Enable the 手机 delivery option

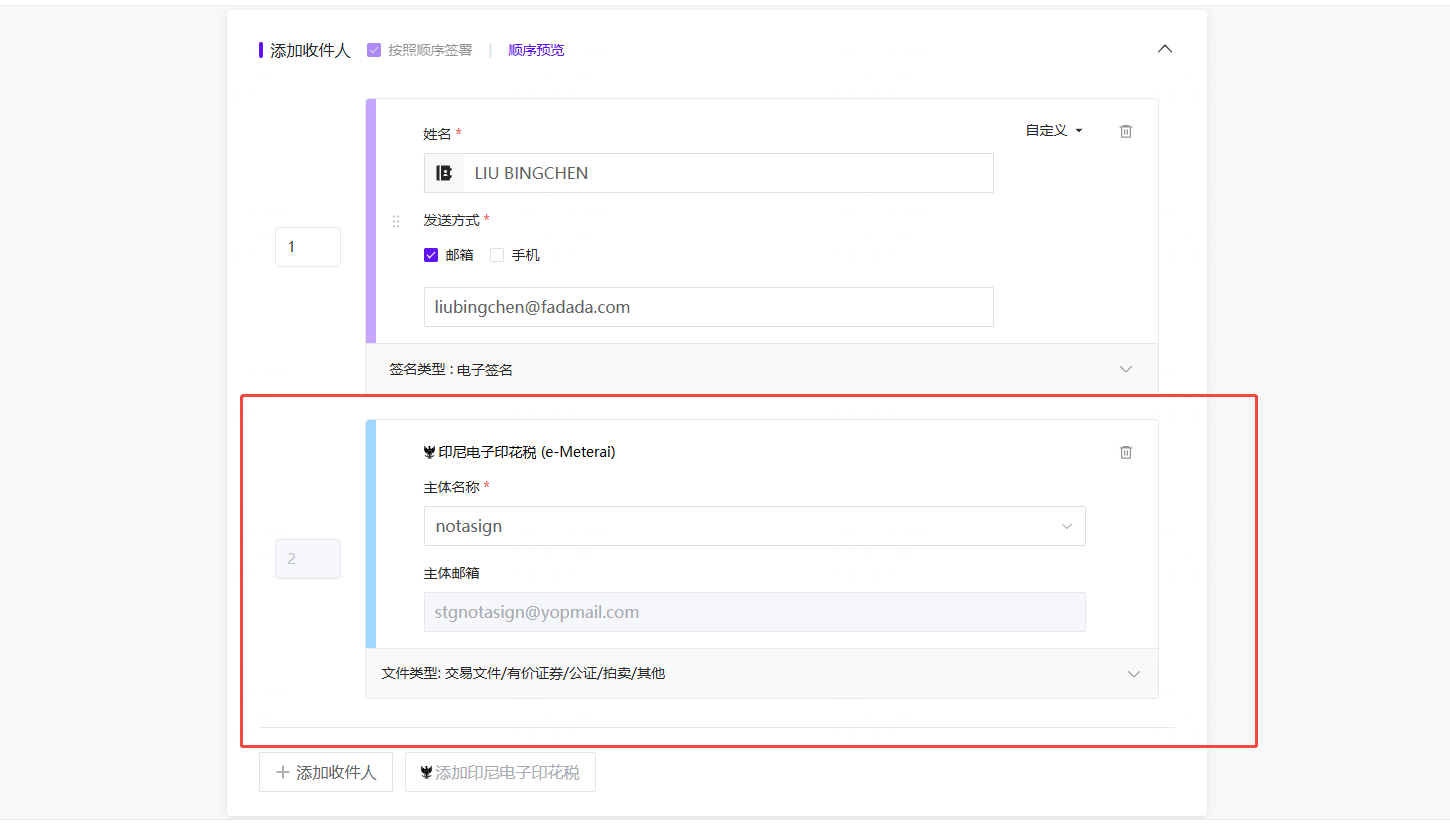point(497,255)
